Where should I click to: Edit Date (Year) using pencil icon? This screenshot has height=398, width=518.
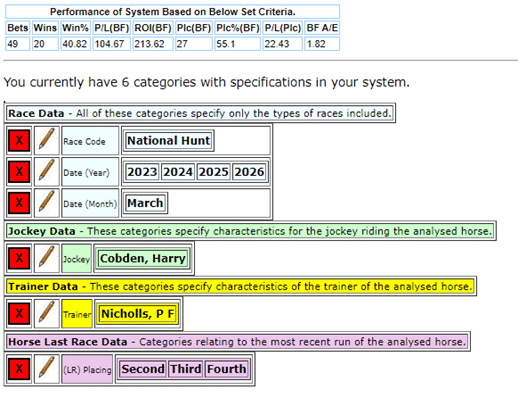click(x=47, y=172)
